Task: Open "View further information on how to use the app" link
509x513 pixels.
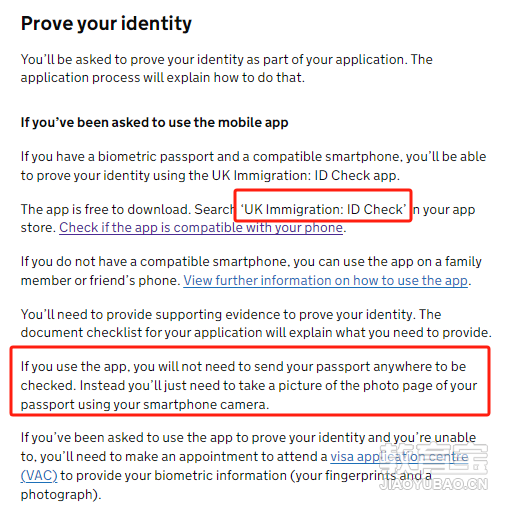Action: click(325, 281)
